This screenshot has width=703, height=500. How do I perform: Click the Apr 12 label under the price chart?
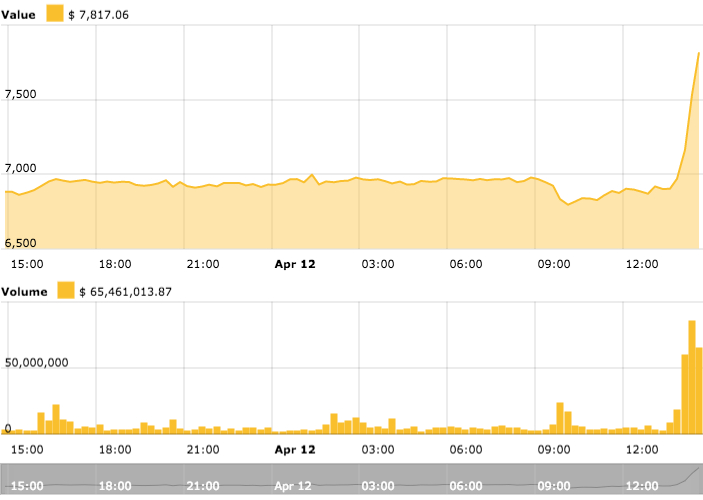pyautogui.click(x=295, y=264)
